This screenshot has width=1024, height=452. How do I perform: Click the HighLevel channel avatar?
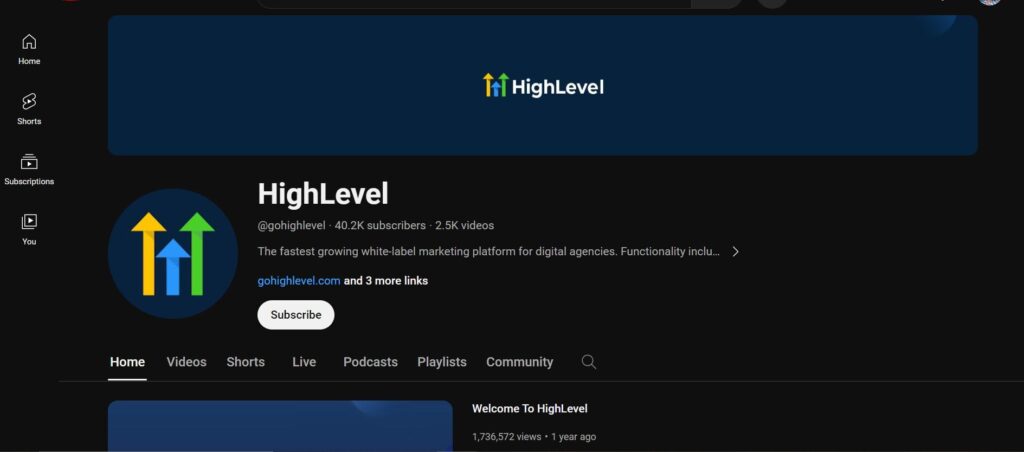tap(172, 253)
